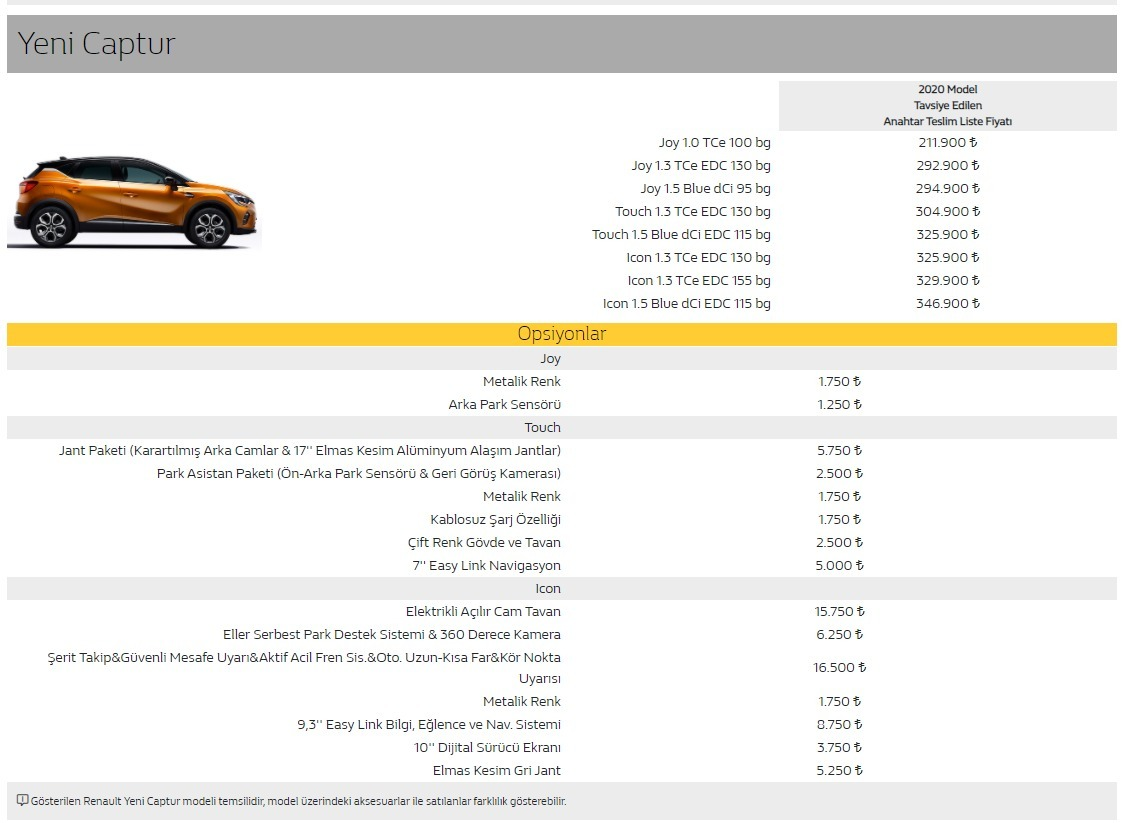Image resolution: width=1128 pixels, height=823 pixels.
Task: Click the Gösterilen Renault Yeni Captur disclaimer text
Action: [298, 801]
